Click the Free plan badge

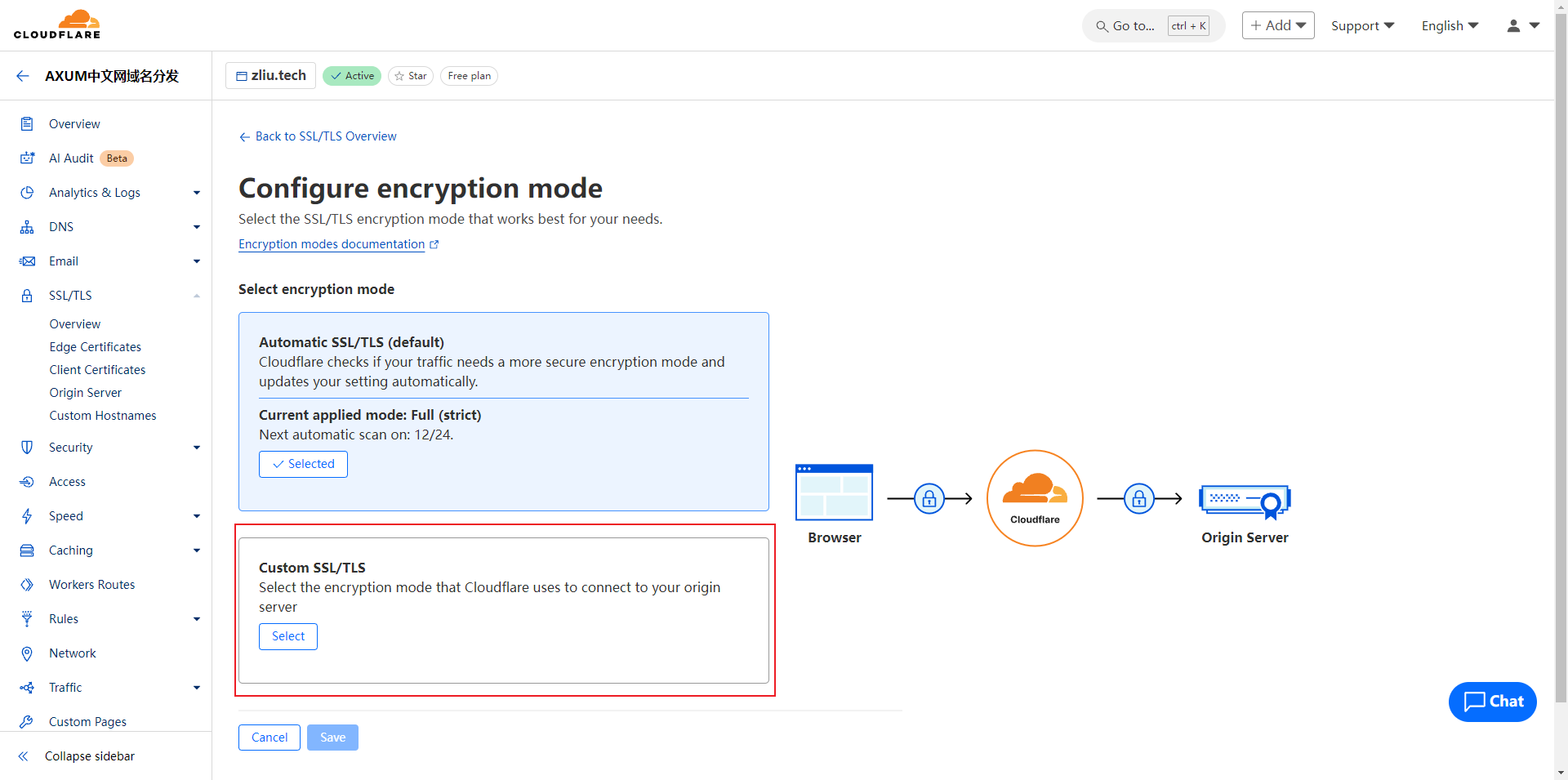click(x=470, y=76)
